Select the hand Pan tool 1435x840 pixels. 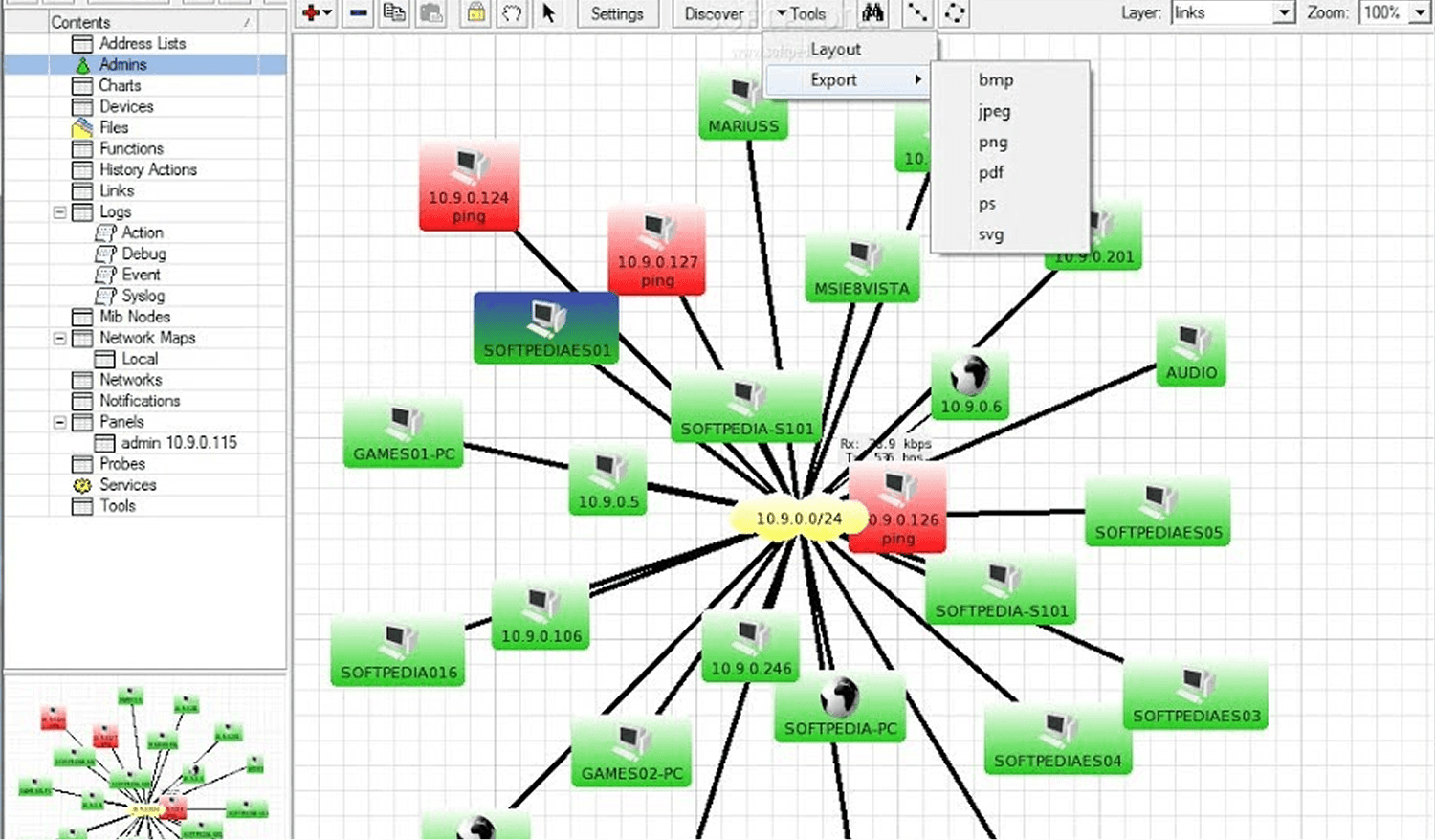513,13
